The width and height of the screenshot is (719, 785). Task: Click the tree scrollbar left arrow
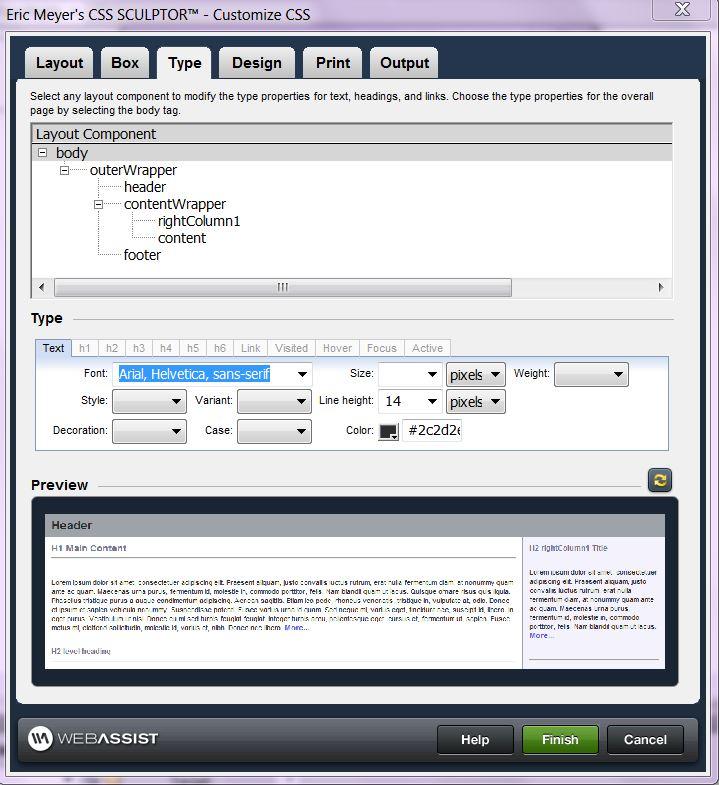pyautogui.click(x=42, y=287)
